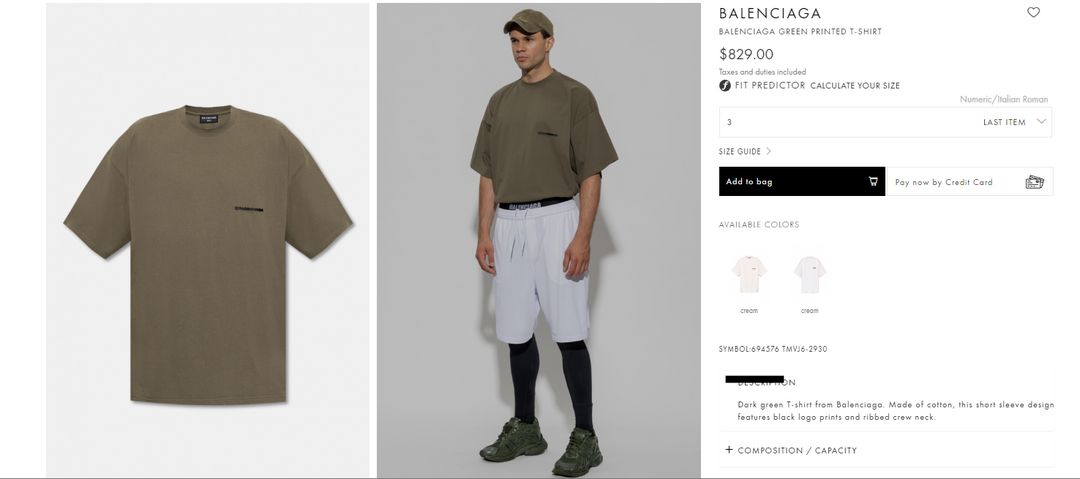Choose Pay now by Credit Card

point(970,182)
